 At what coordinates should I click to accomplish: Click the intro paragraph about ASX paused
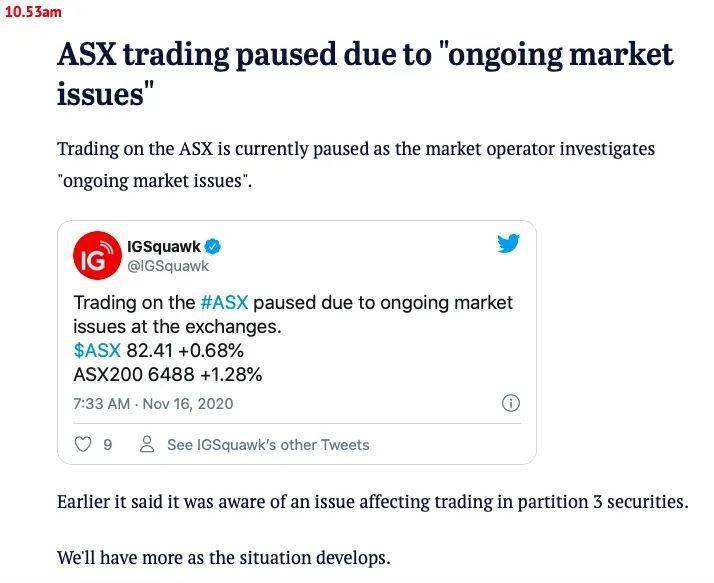tap(356, 164)
